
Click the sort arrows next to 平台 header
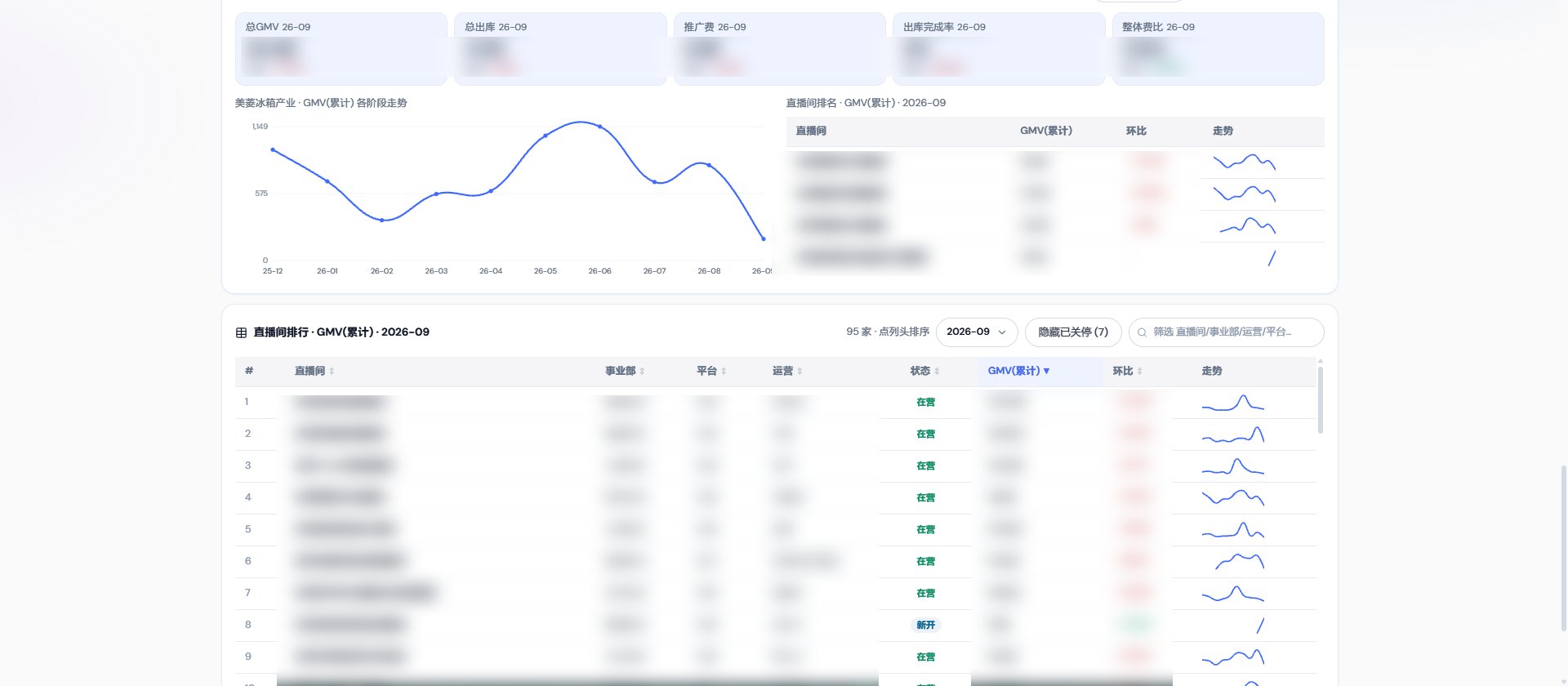point(724,372)
